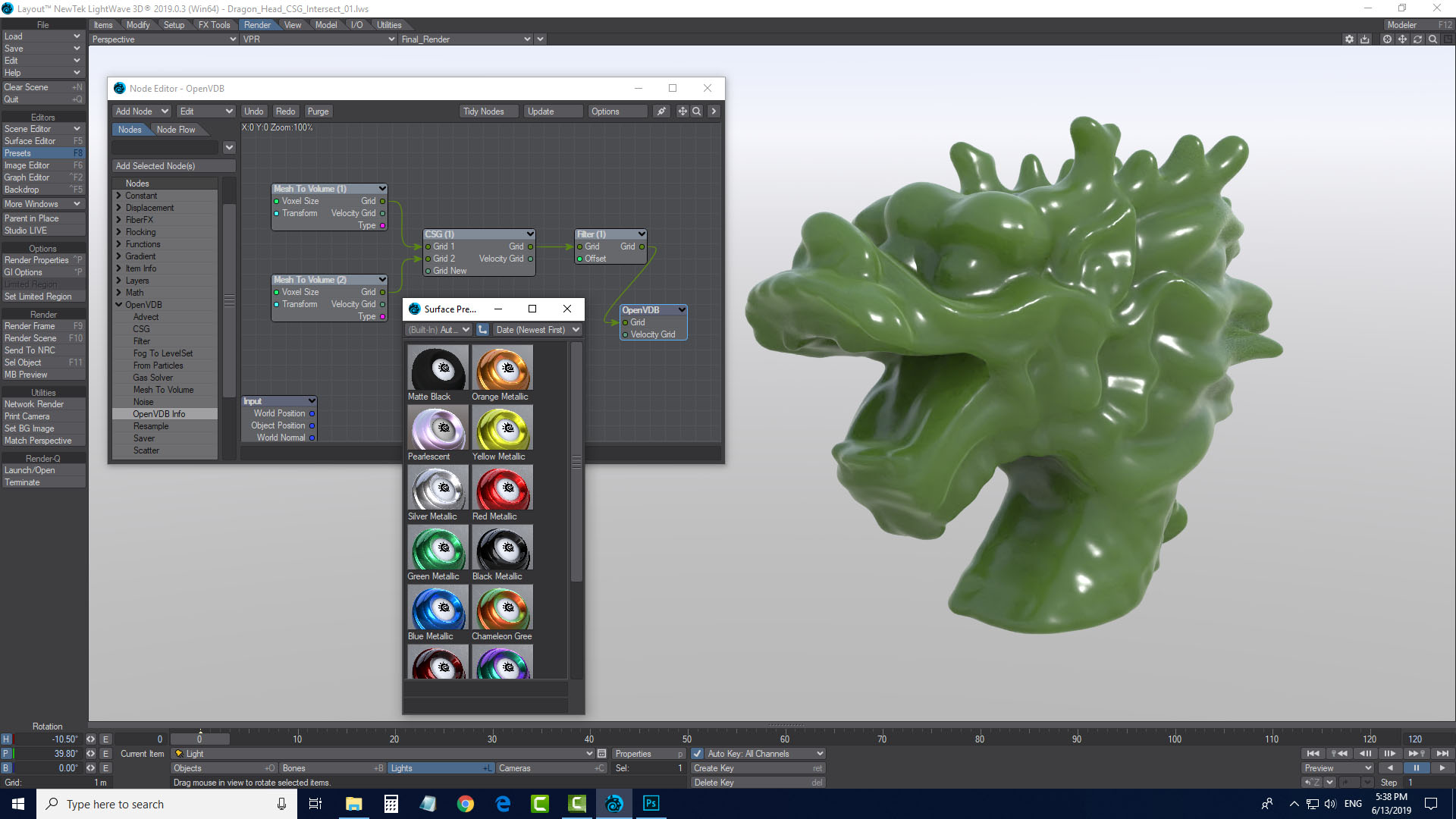Screen dimensions: 1456x819
Task: Click the viewport zoom magnifier icon
Action: pyautogui.click(x=1432, y=39)
